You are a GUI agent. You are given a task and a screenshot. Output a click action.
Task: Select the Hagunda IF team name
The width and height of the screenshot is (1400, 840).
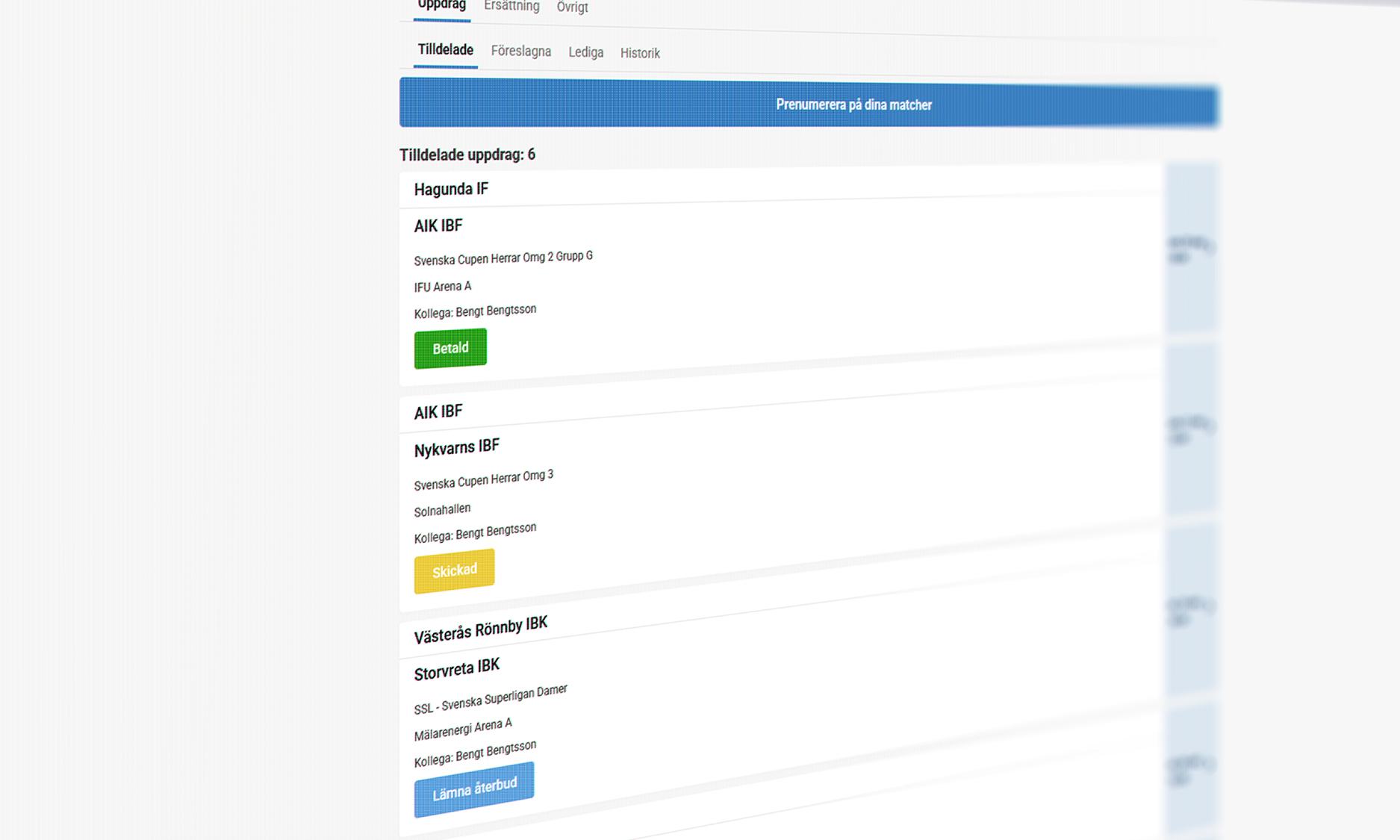point(451,190)
